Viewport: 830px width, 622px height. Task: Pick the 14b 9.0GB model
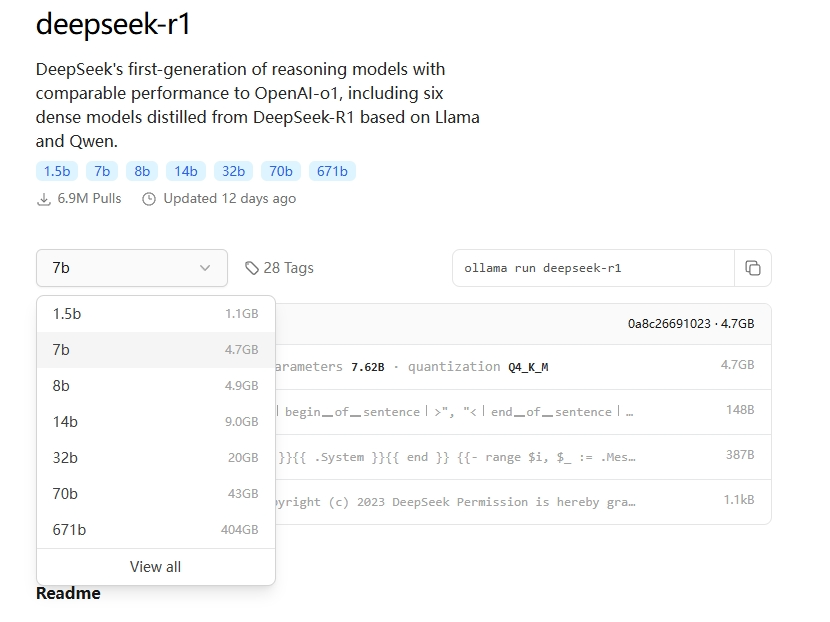[156, 422]
